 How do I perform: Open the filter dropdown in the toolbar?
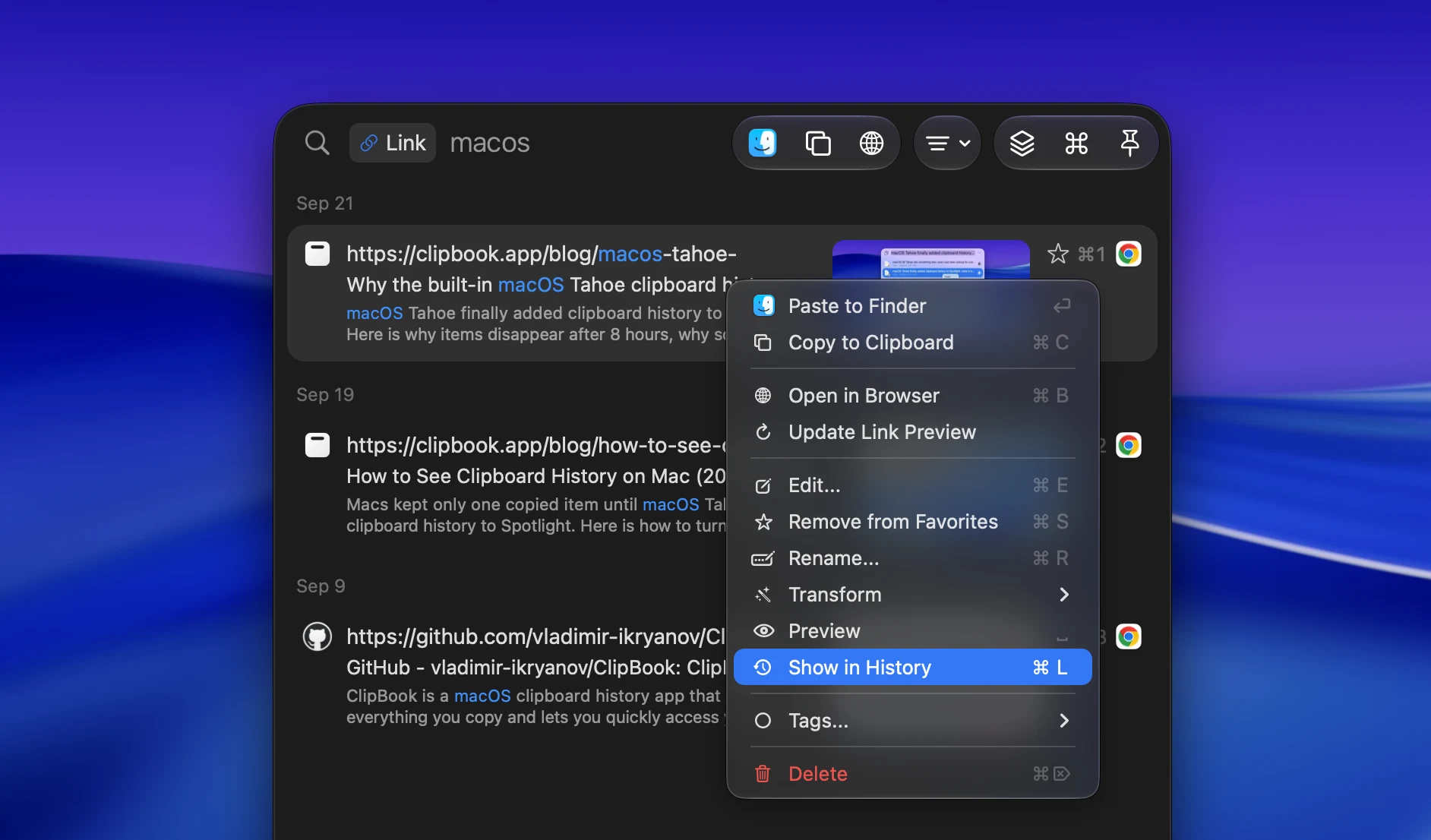948,143
